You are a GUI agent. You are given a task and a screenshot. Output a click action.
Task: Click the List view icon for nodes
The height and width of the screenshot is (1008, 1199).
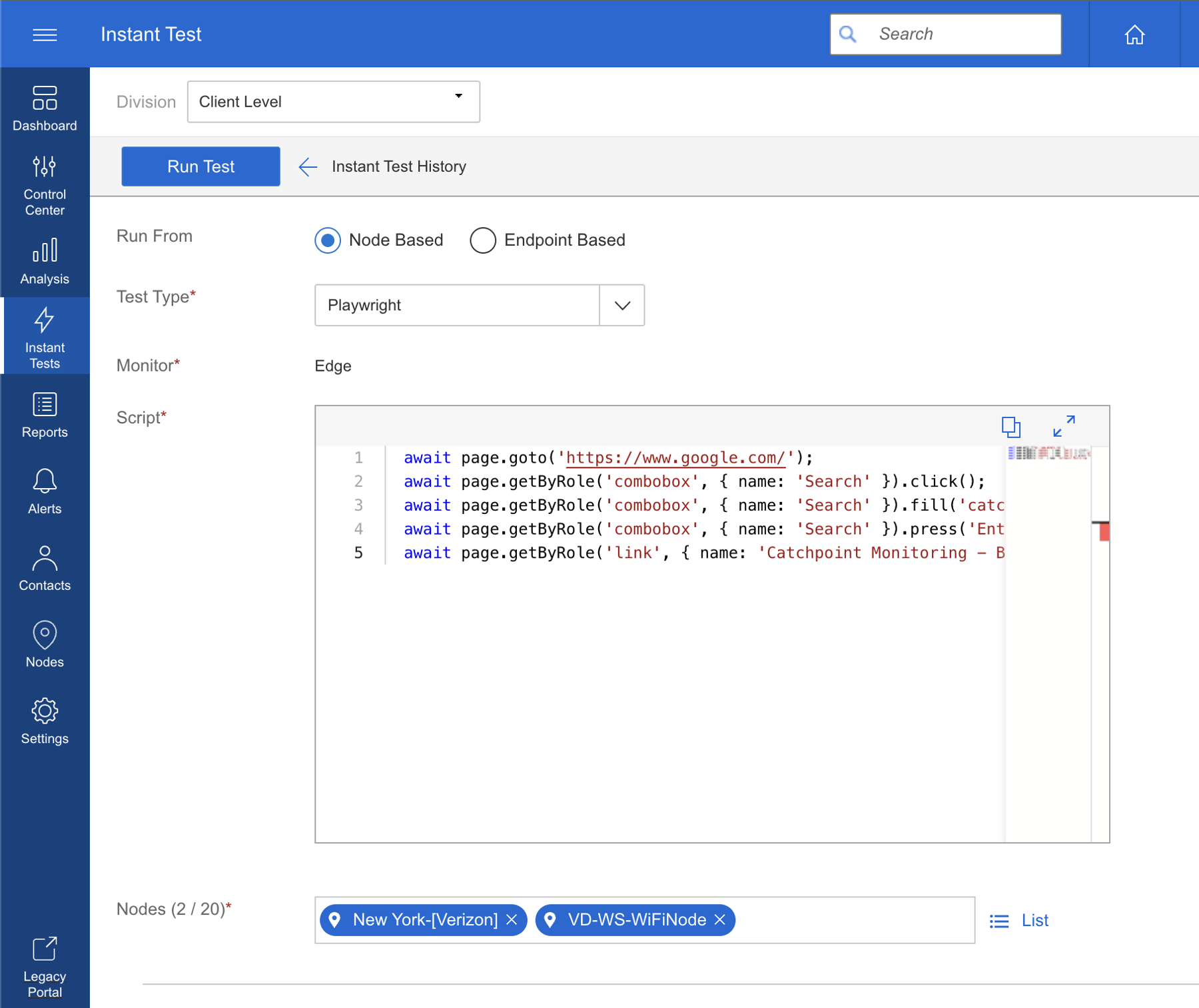coord(999,921)
